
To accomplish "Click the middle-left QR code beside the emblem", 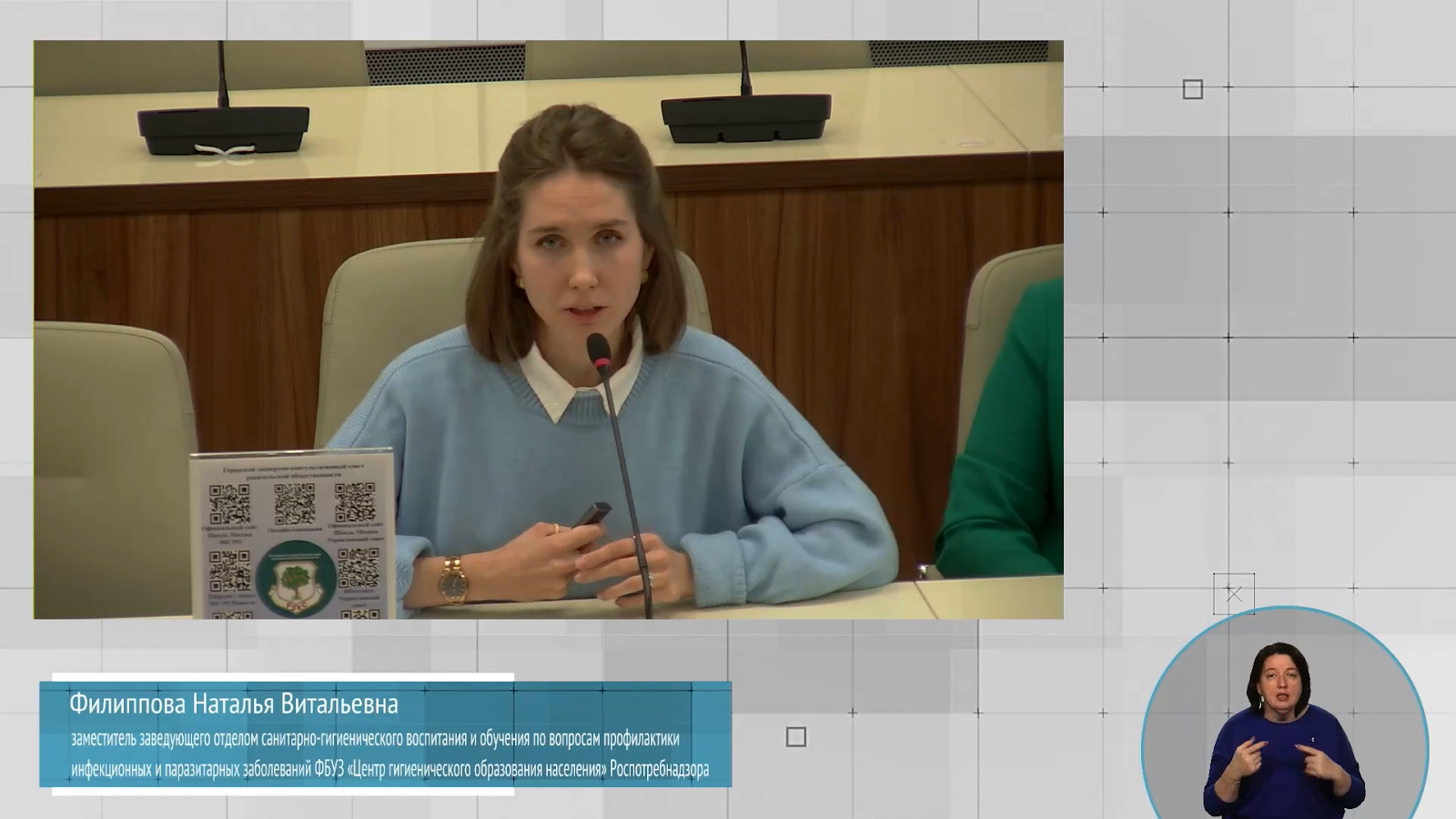I will [x=229, y=571].
